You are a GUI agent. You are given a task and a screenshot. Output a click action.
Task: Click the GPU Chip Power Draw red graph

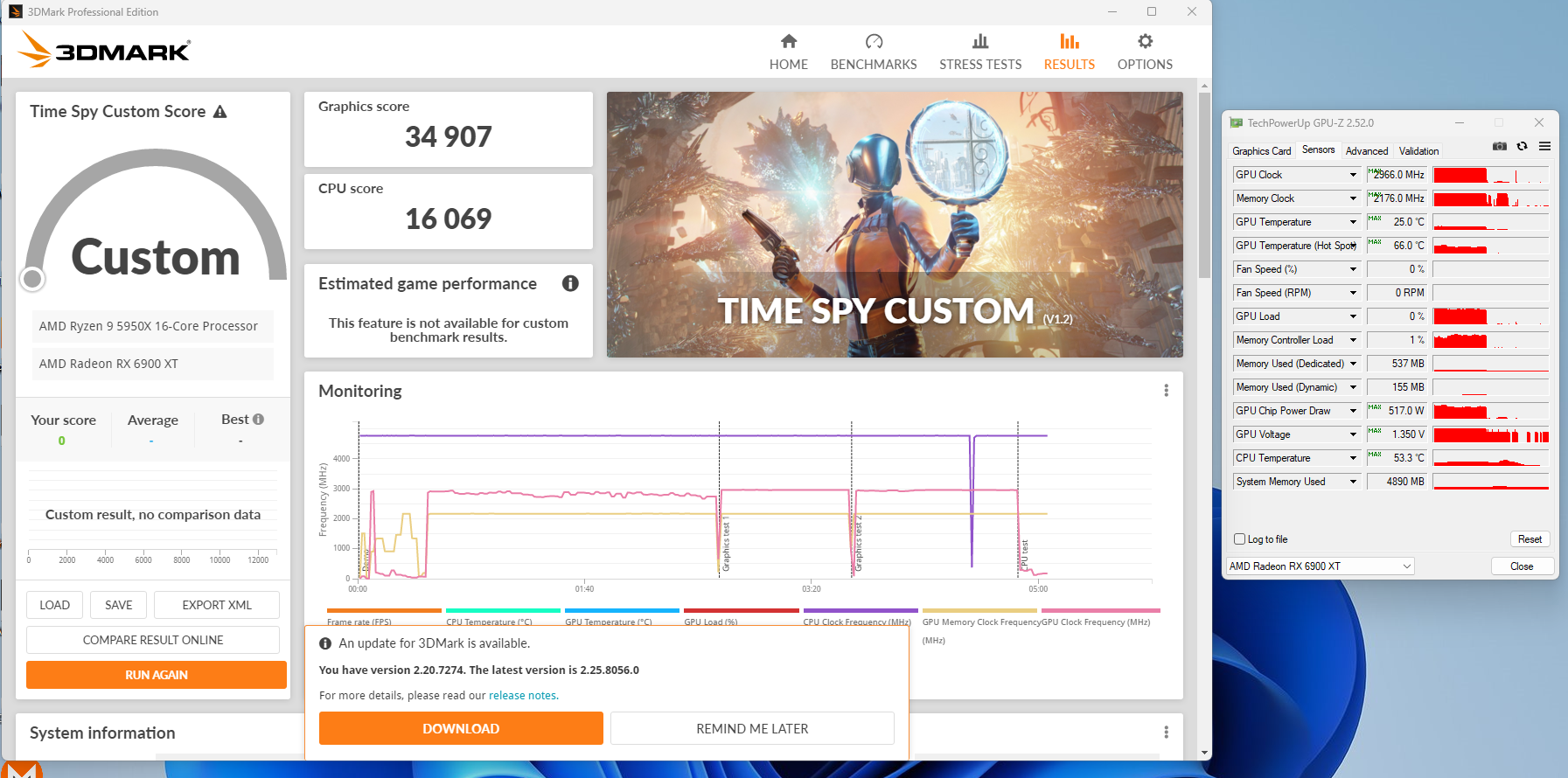click(x=1491, y=411)
